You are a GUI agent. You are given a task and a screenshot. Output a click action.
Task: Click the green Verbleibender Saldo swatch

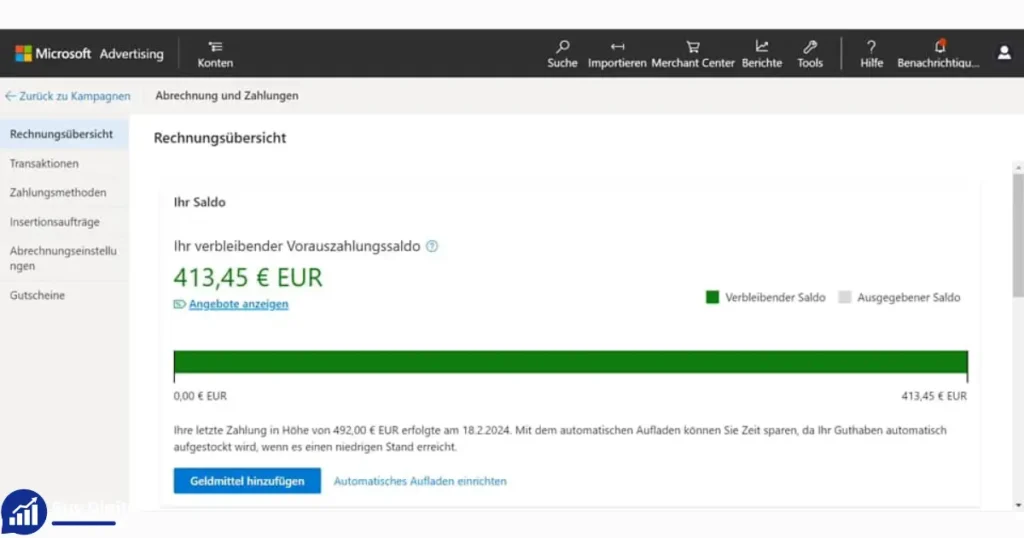coord(712,297)
